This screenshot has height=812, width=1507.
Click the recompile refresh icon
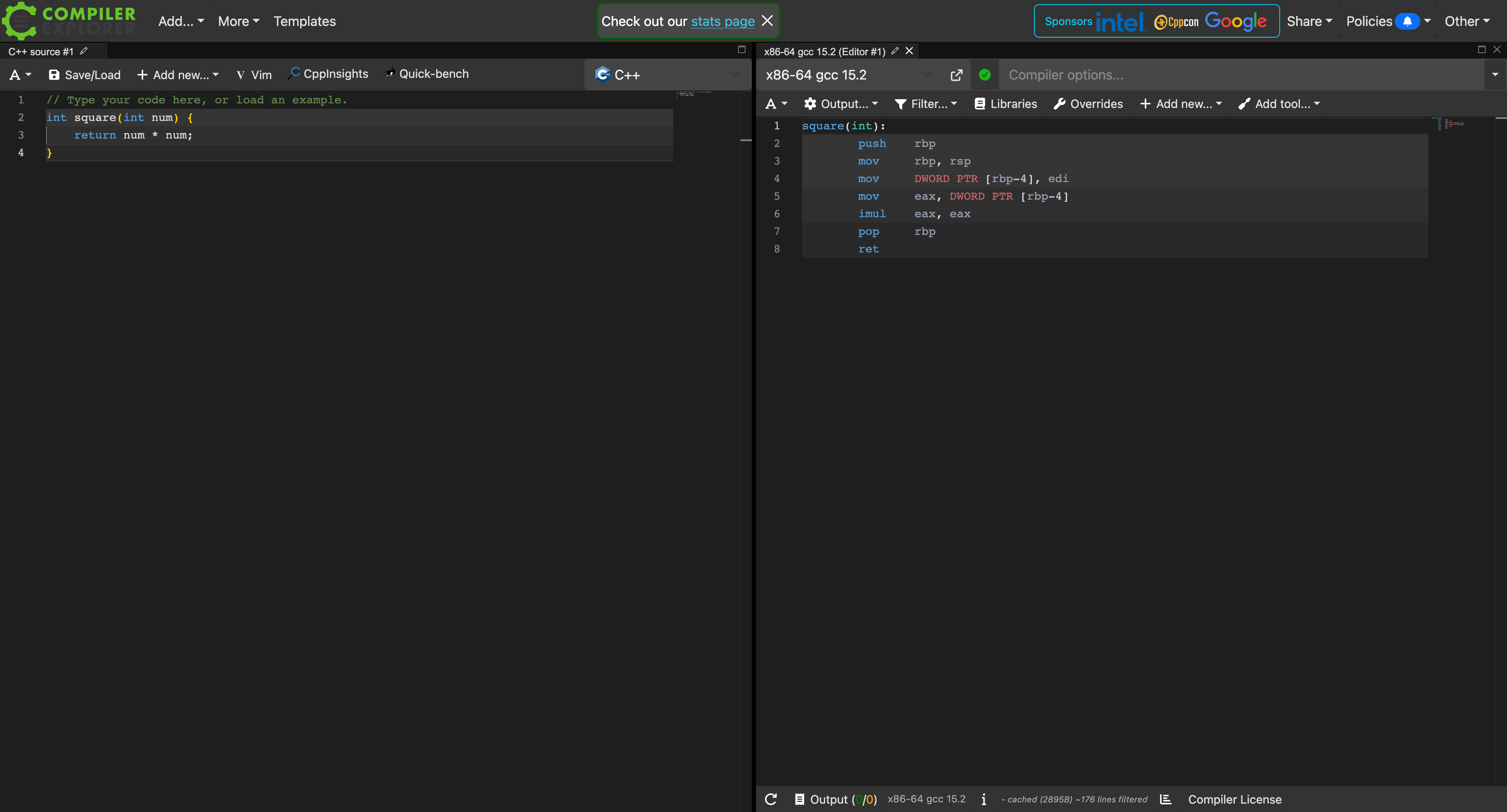(x=771, y=799)
